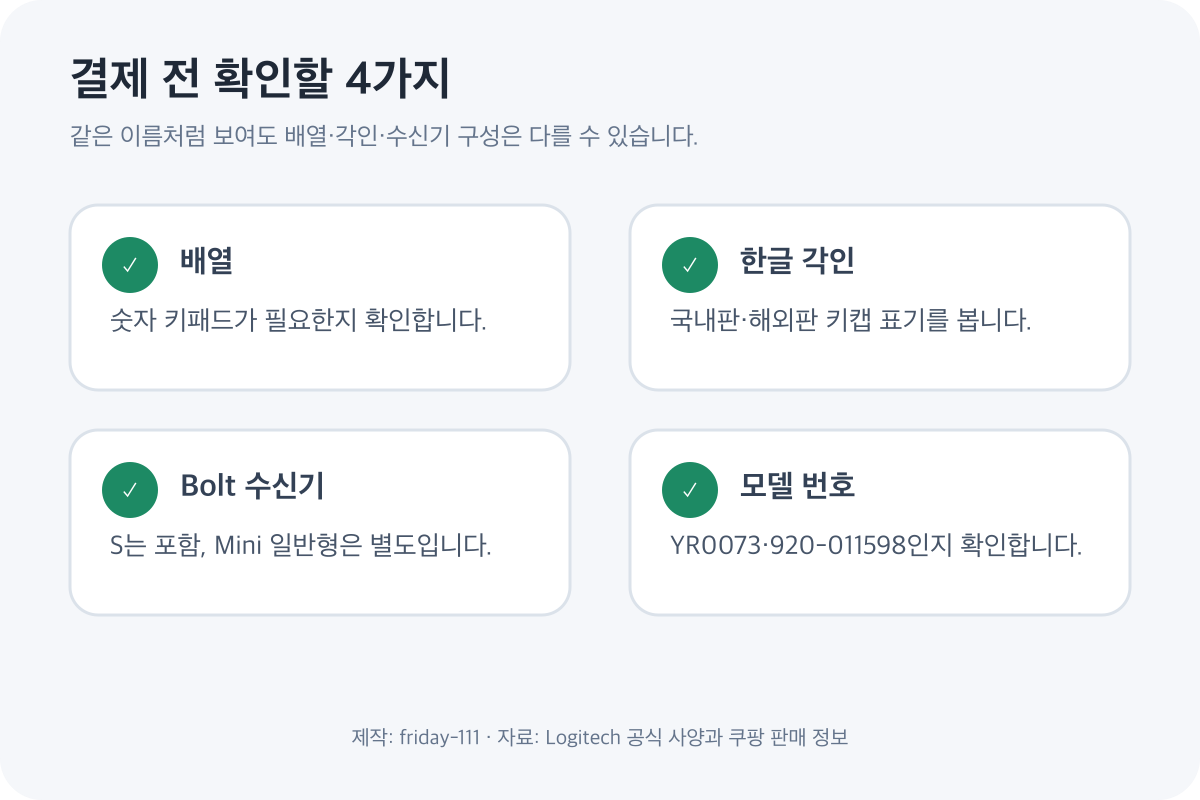Click the subtitle about 배열·각인·수신기 구성

[x=384, y=136]
